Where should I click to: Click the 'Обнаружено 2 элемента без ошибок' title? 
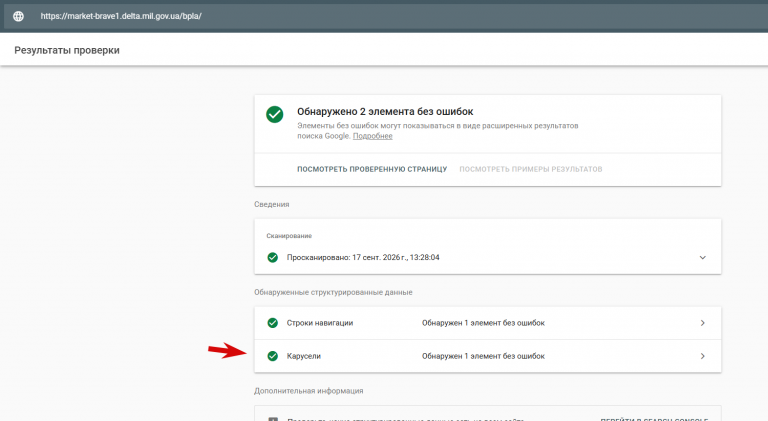coord(385,112)
